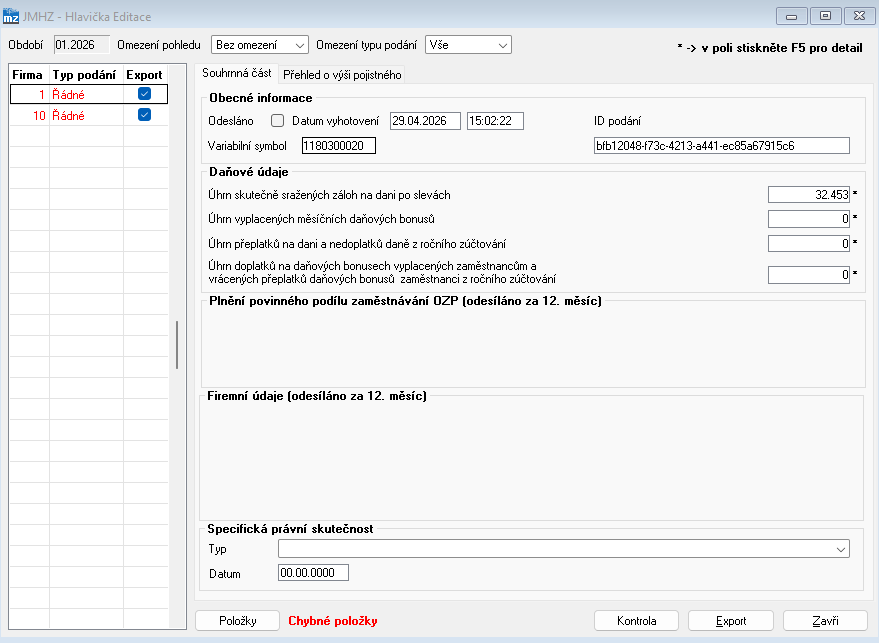Click the Kontrola button
Image resolution: width=879 pixels, height=643 pixels.
tap(636, 621)
